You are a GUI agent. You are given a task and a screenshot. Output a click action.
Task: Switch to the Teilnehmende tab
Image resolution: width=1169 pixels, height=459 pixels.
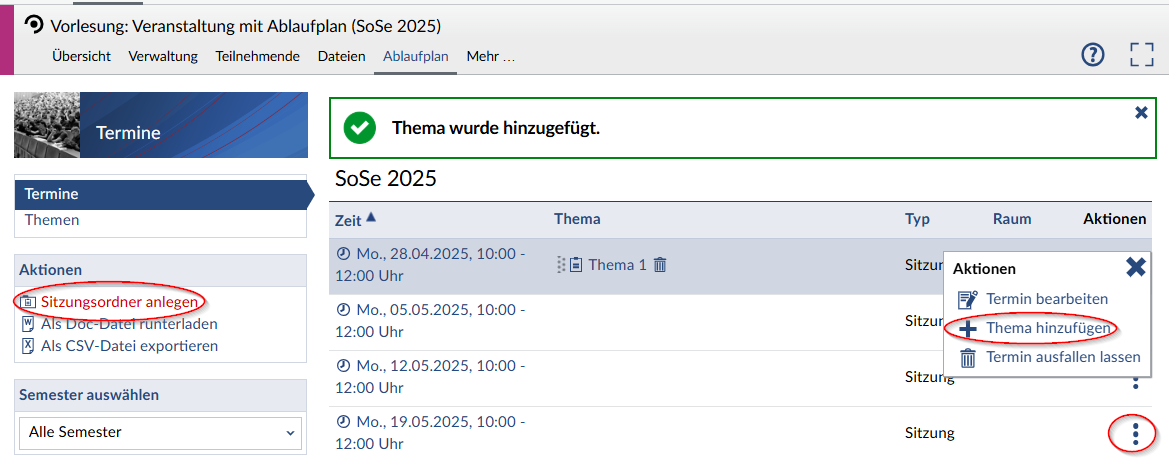click(257, 56)
